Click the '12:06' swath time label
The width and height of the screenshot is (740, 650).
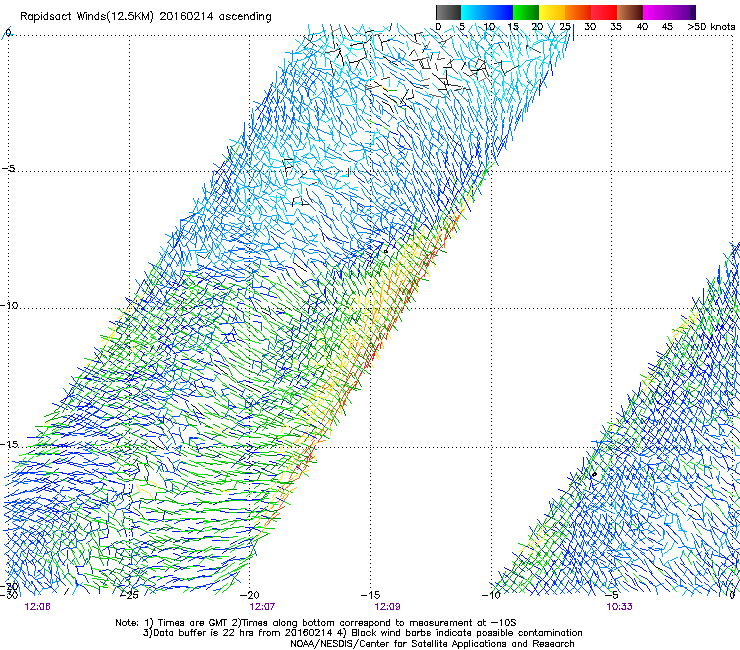click(x=38, y=607)
